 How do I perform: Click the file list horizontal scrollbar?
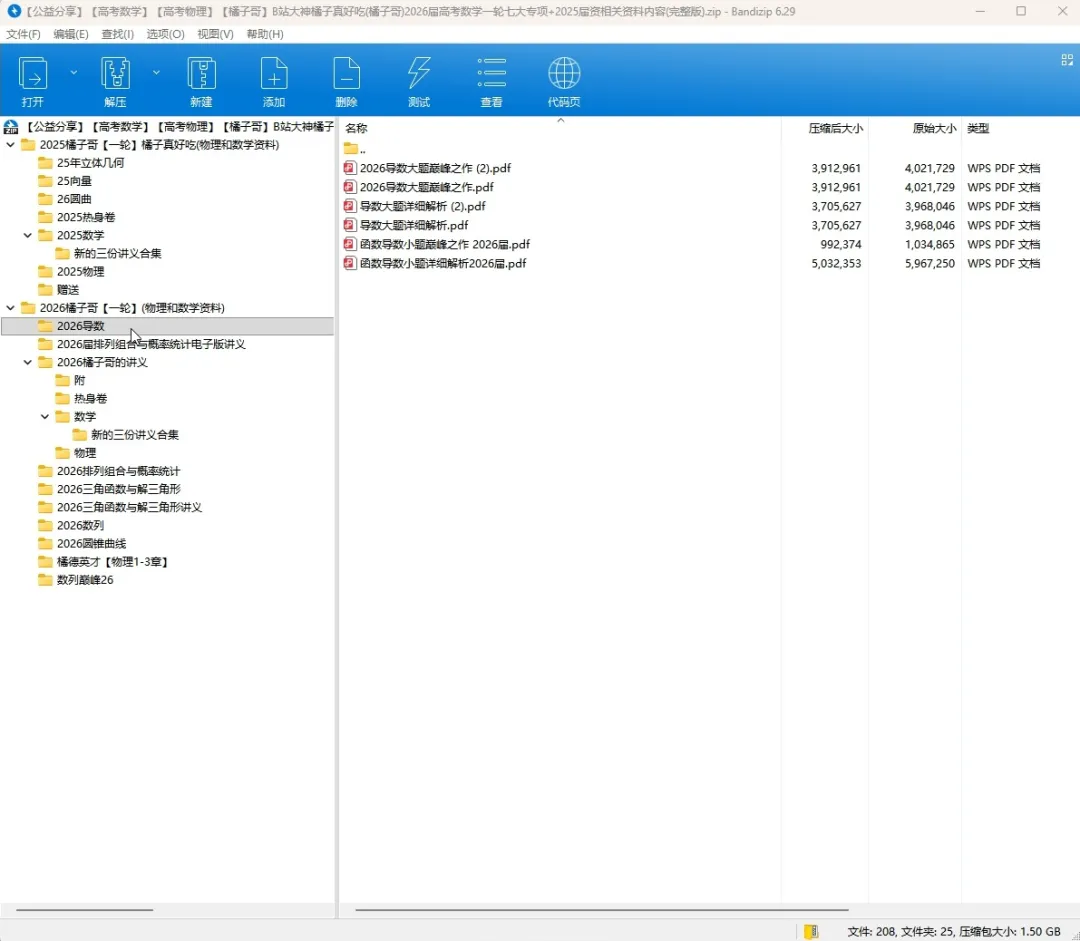pyautogui.click(x=601, y=910)
